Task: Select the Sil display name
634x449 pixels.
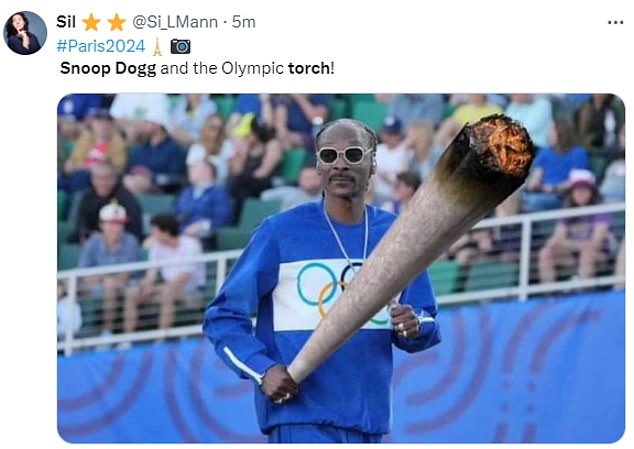Action: pyautogui.click(x=66, y=22)
